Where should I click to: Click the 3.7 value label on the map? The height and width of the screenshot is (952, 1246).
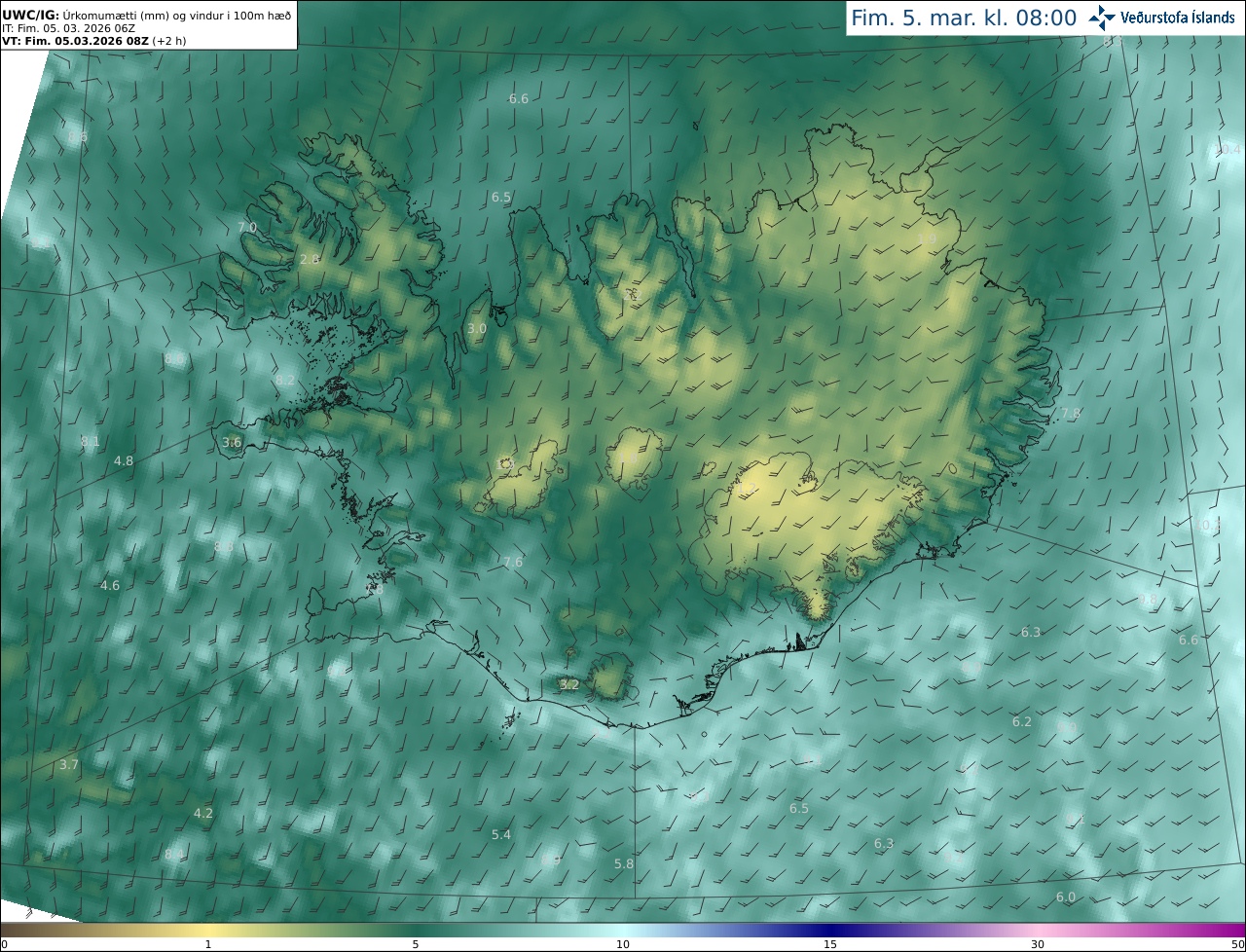[68, 764]
